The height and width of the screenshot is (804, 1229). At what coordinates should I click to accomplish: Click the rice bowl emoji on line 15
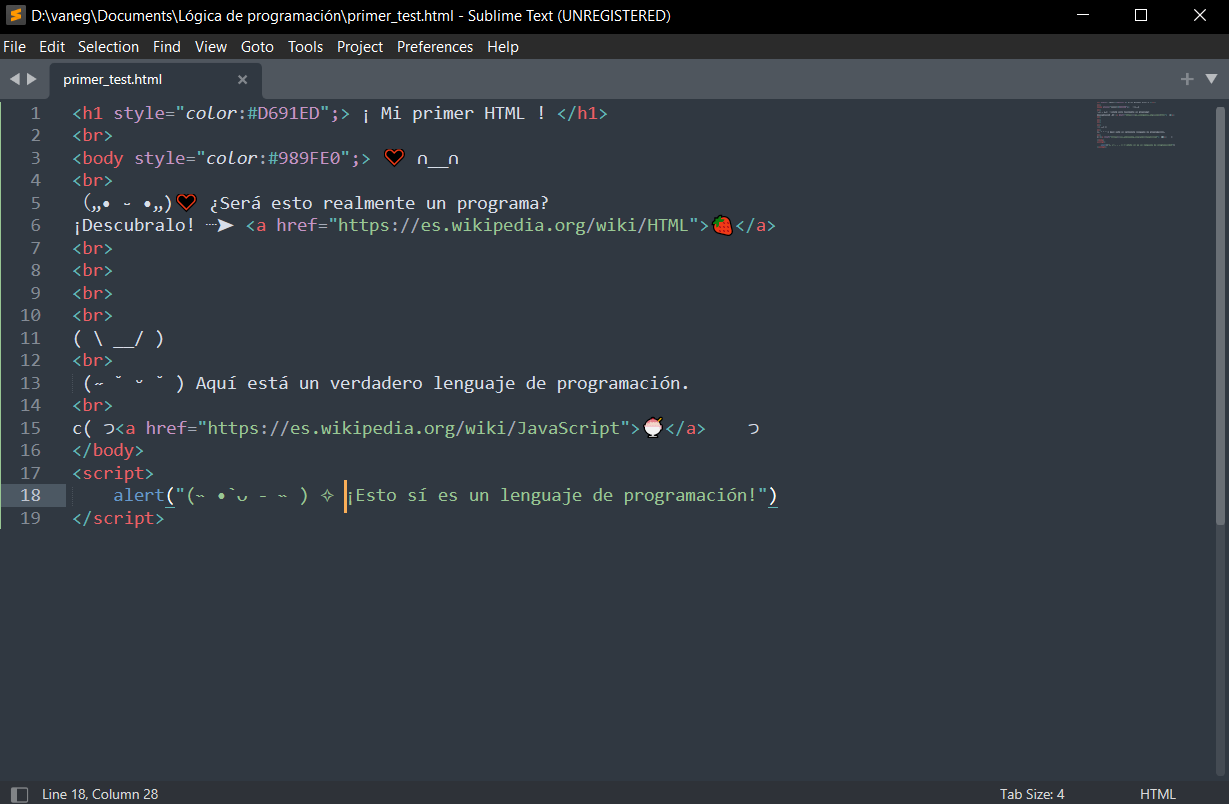[653, 428]
